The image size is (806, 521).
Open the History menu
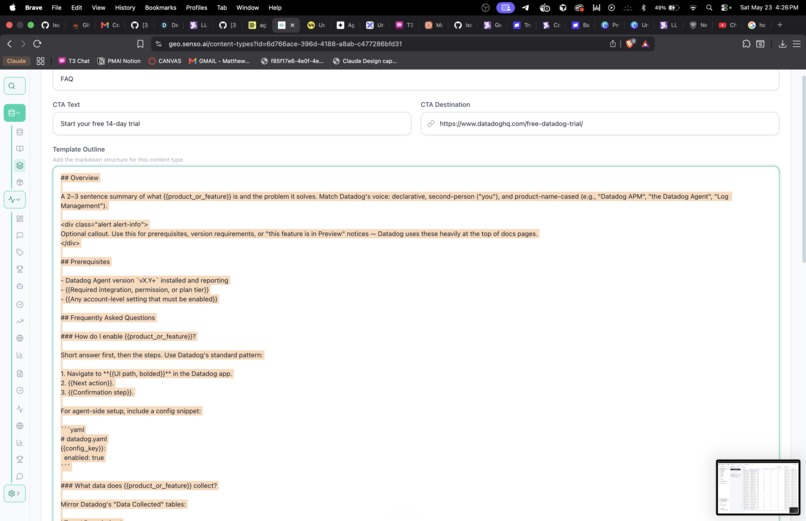[x=125, y=8]
